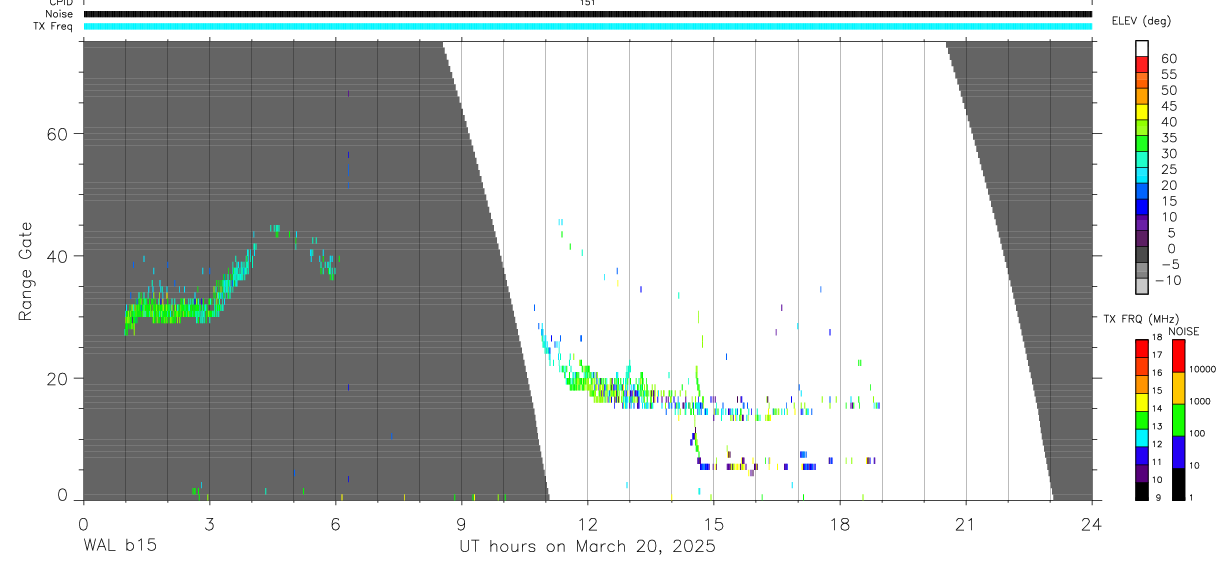Click the x-axis tick label '6'
Image resolution: width=1228 pixels, height=567 pixels.
click(335, 523)
